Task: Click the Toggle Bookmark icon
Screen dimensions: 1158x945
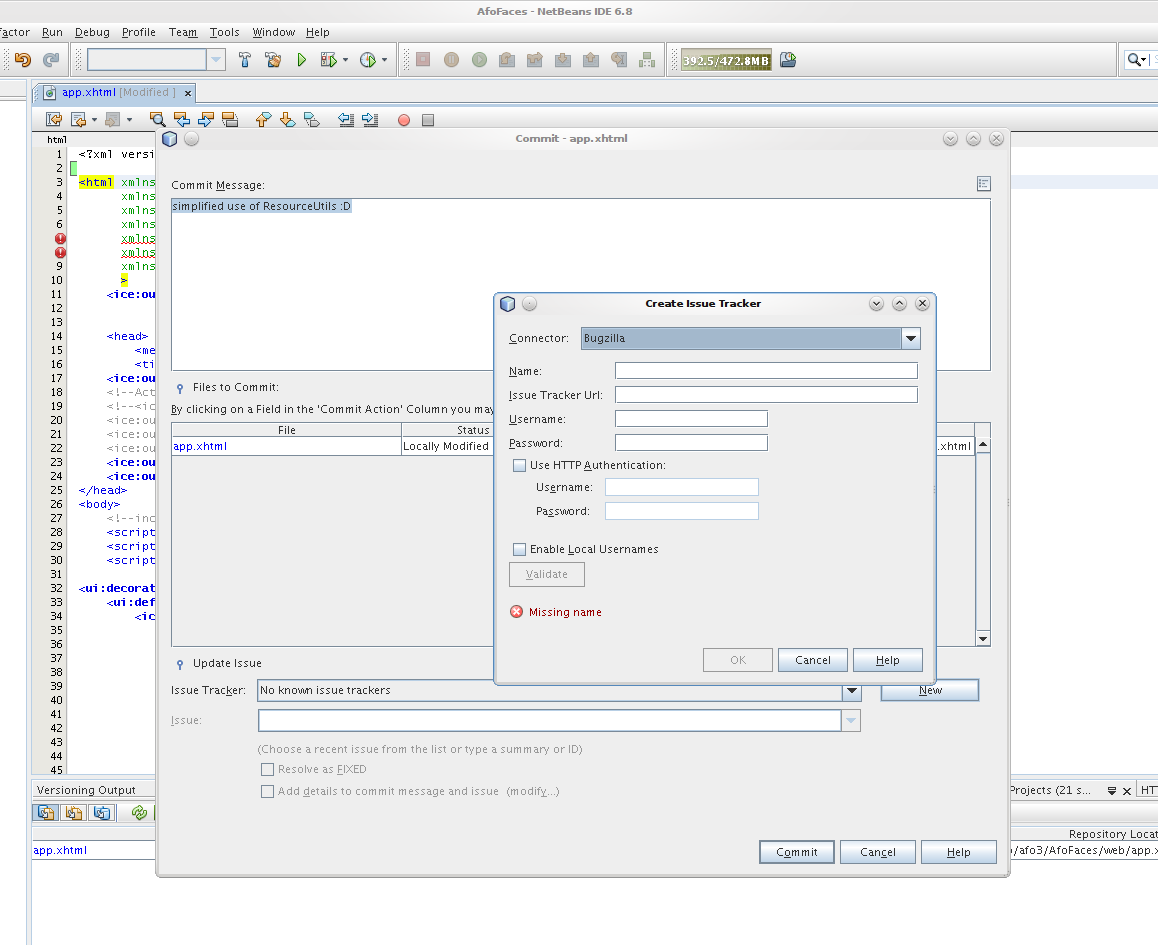Action: (312, 120)
